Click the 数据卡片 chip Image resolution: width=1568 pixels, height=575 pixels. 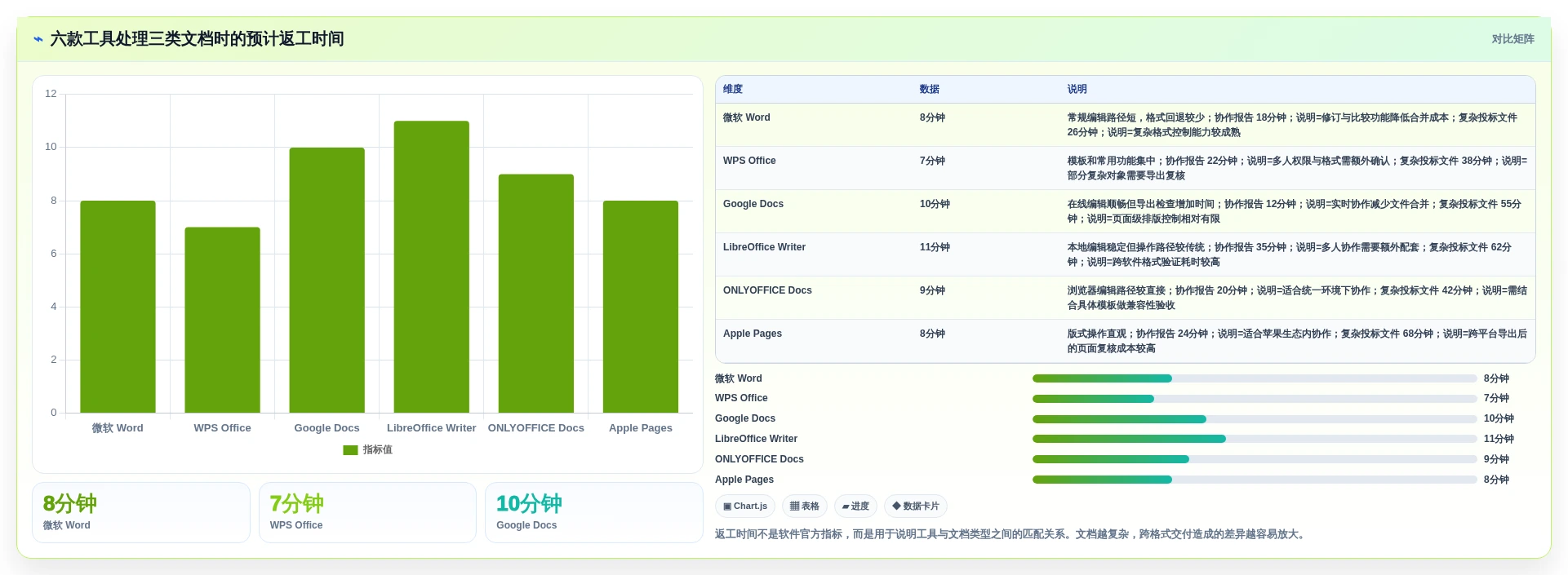(916, 506)
